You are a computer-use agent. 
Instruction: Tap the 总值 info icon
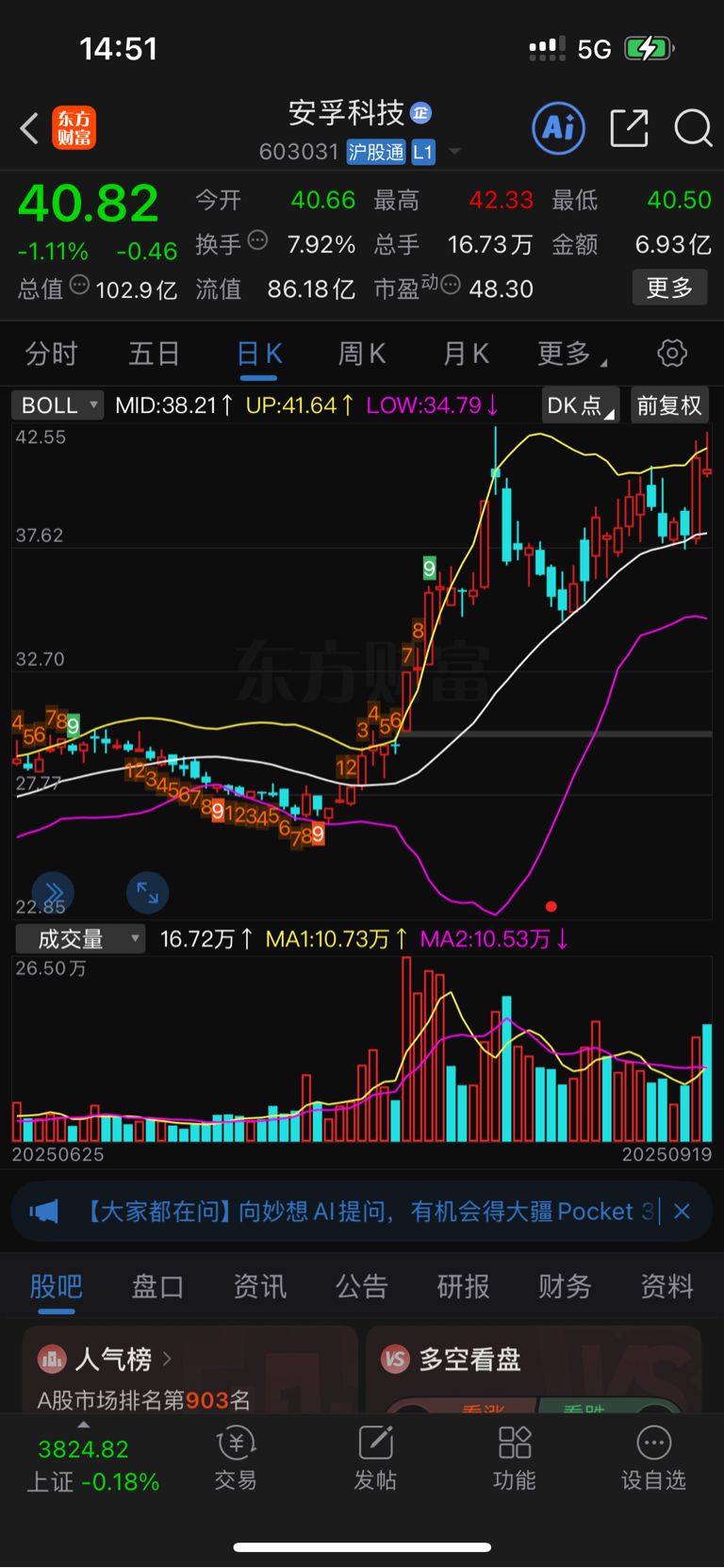(x=79, y=284)
